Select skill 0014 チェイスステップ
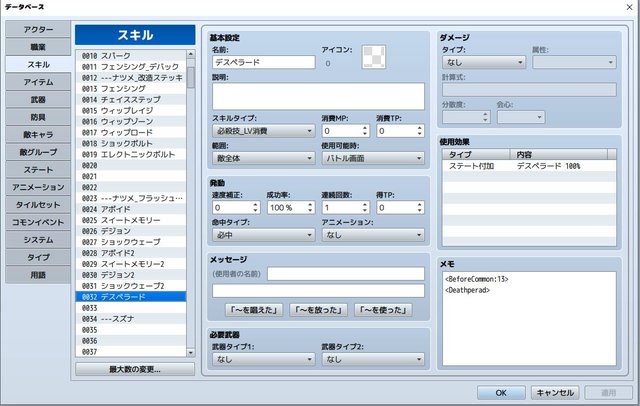Viewport: 640px width, 406px height. click(x=131, y=100)
